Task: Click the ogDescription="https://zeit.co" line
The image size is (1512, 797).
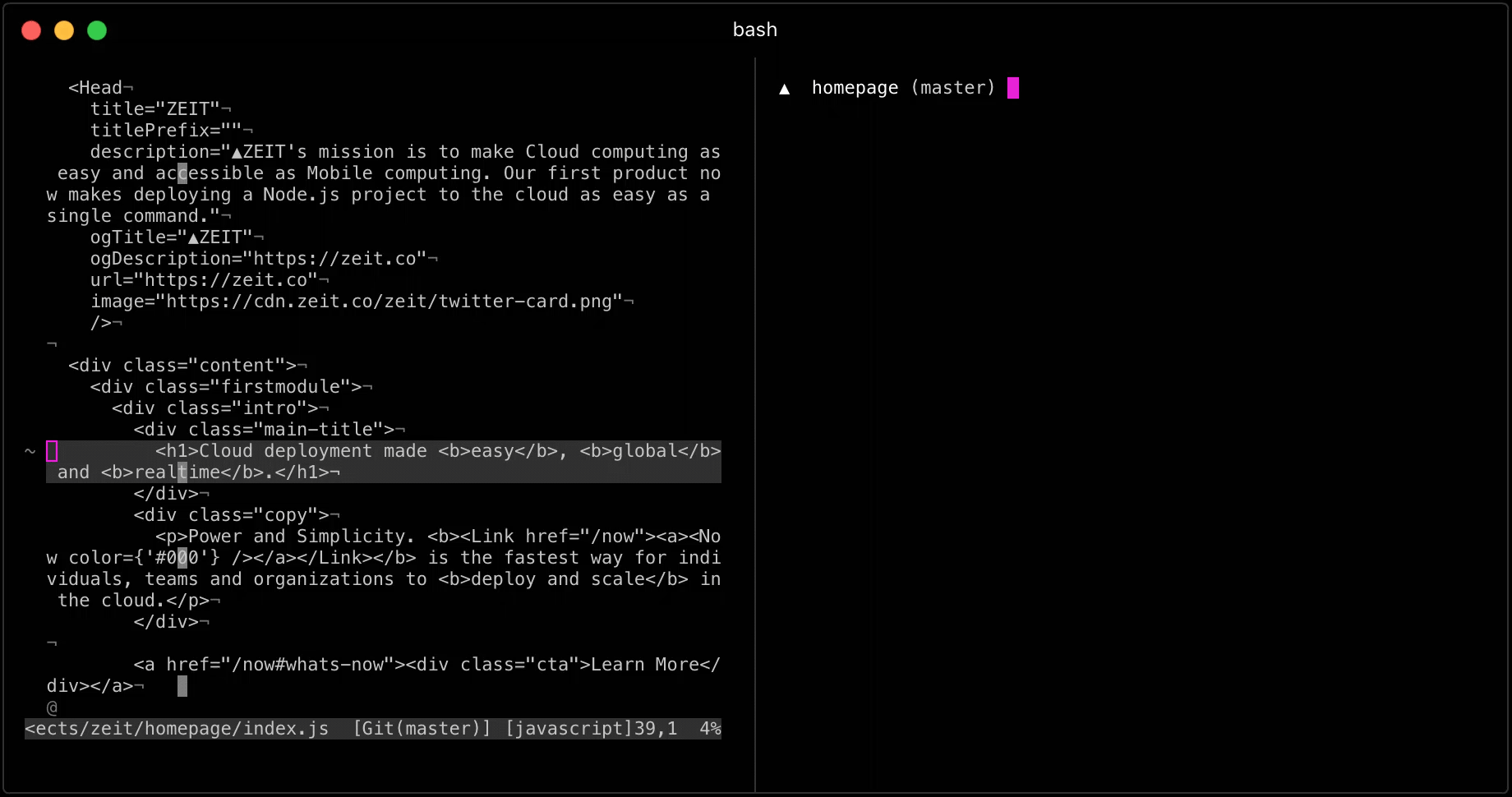Action: (264, 259)
